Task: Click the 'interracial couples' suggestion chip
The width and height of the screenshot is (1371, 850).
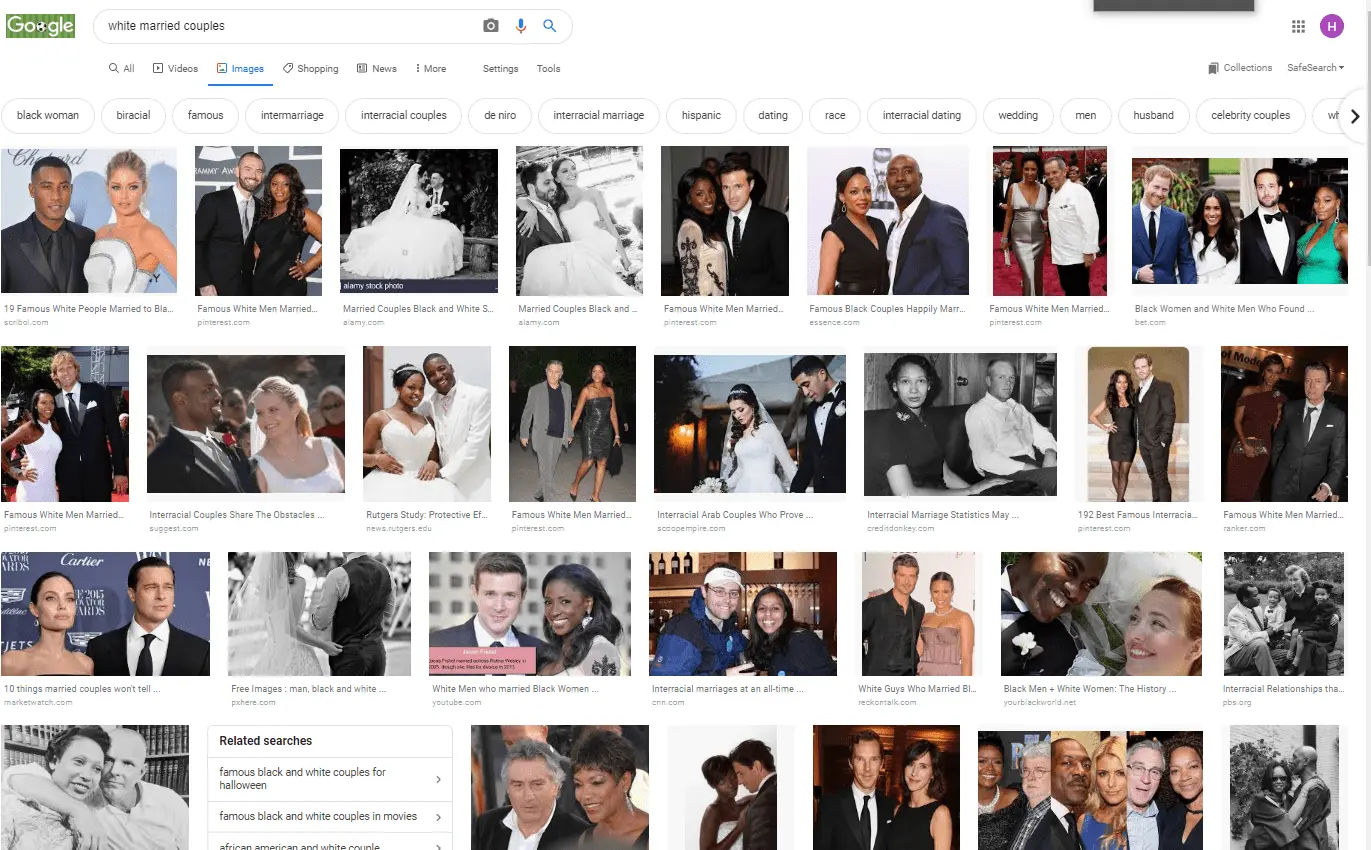Action: [402, 115]
